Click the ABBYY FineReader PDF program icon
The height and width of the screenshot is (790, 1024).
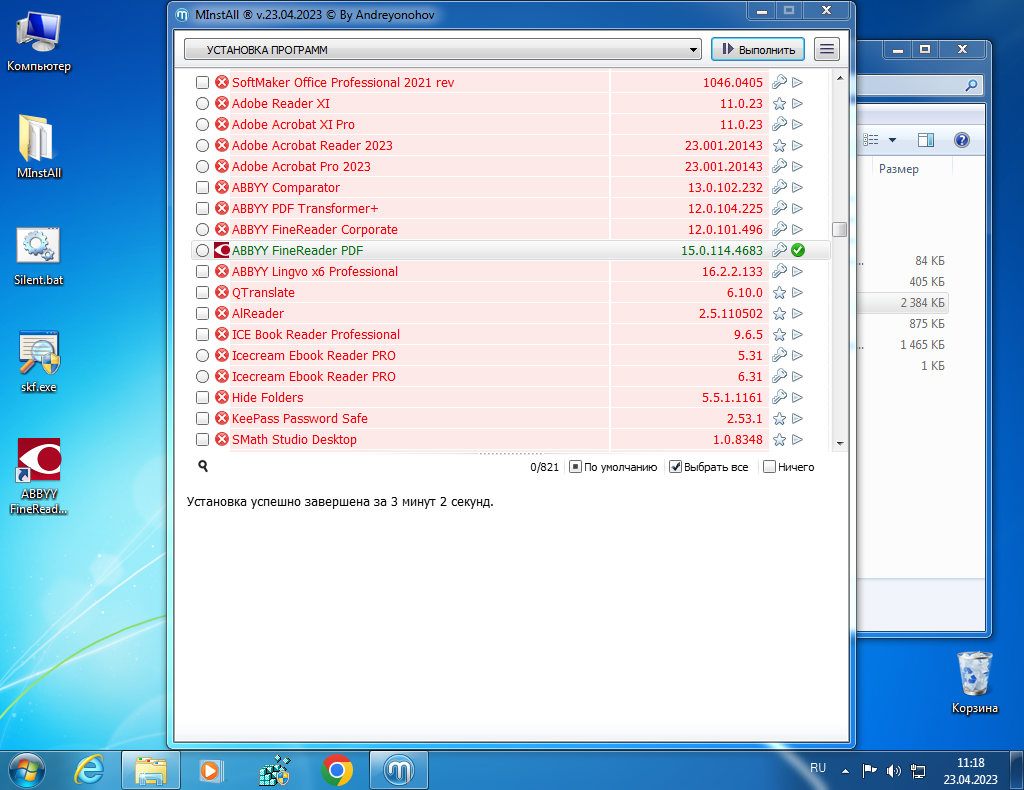(x=222, y=250)
